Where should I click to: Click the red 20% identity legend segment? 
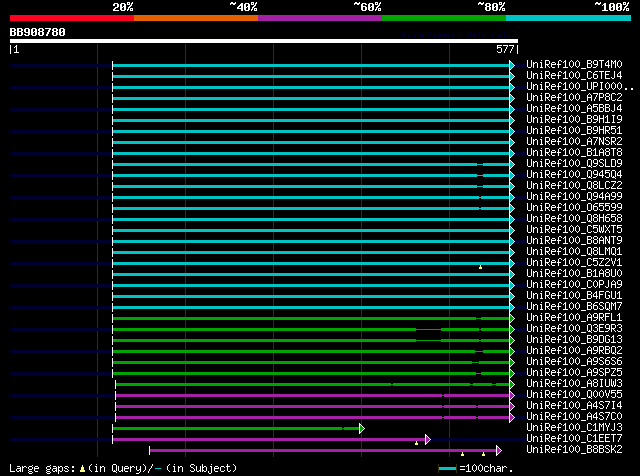72,18
